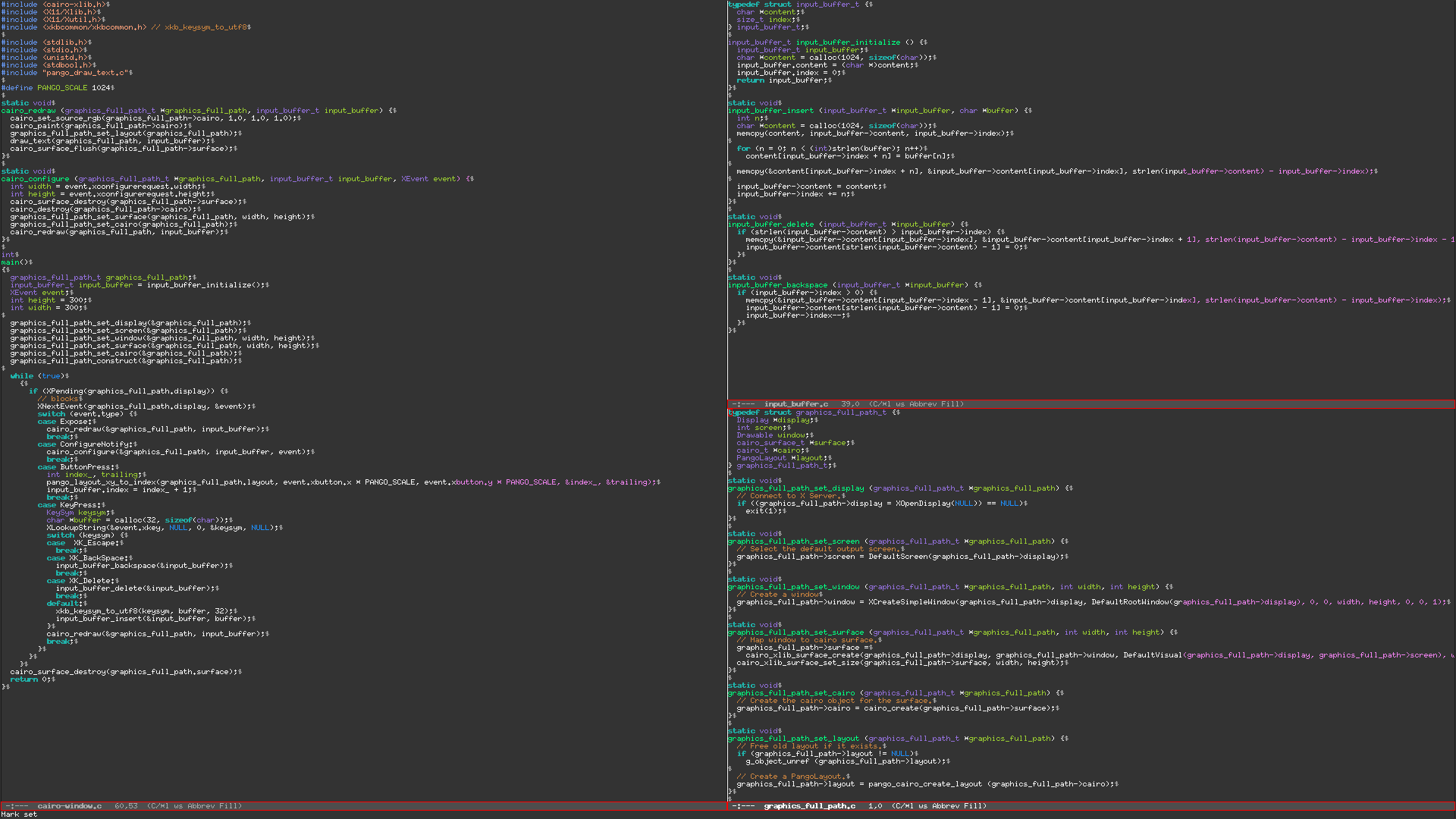The width and height of the screenshot is (1456, 819).
Task: Click the 'case ConfigureNotify:' line
Action: [x=87, y=444]
